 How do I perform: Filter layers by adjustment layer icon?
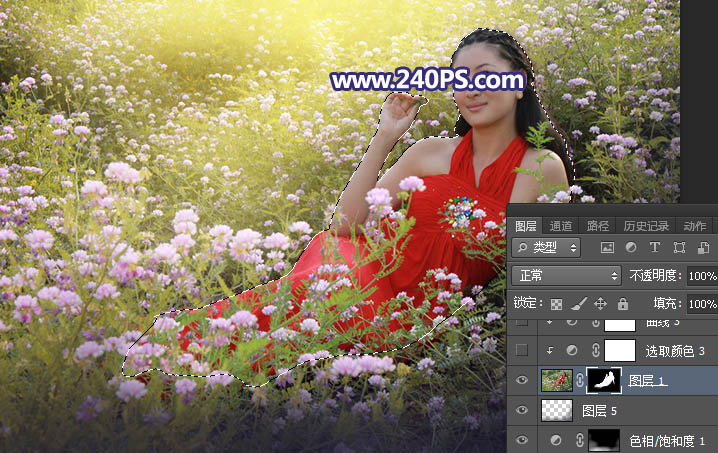[631, 247]
